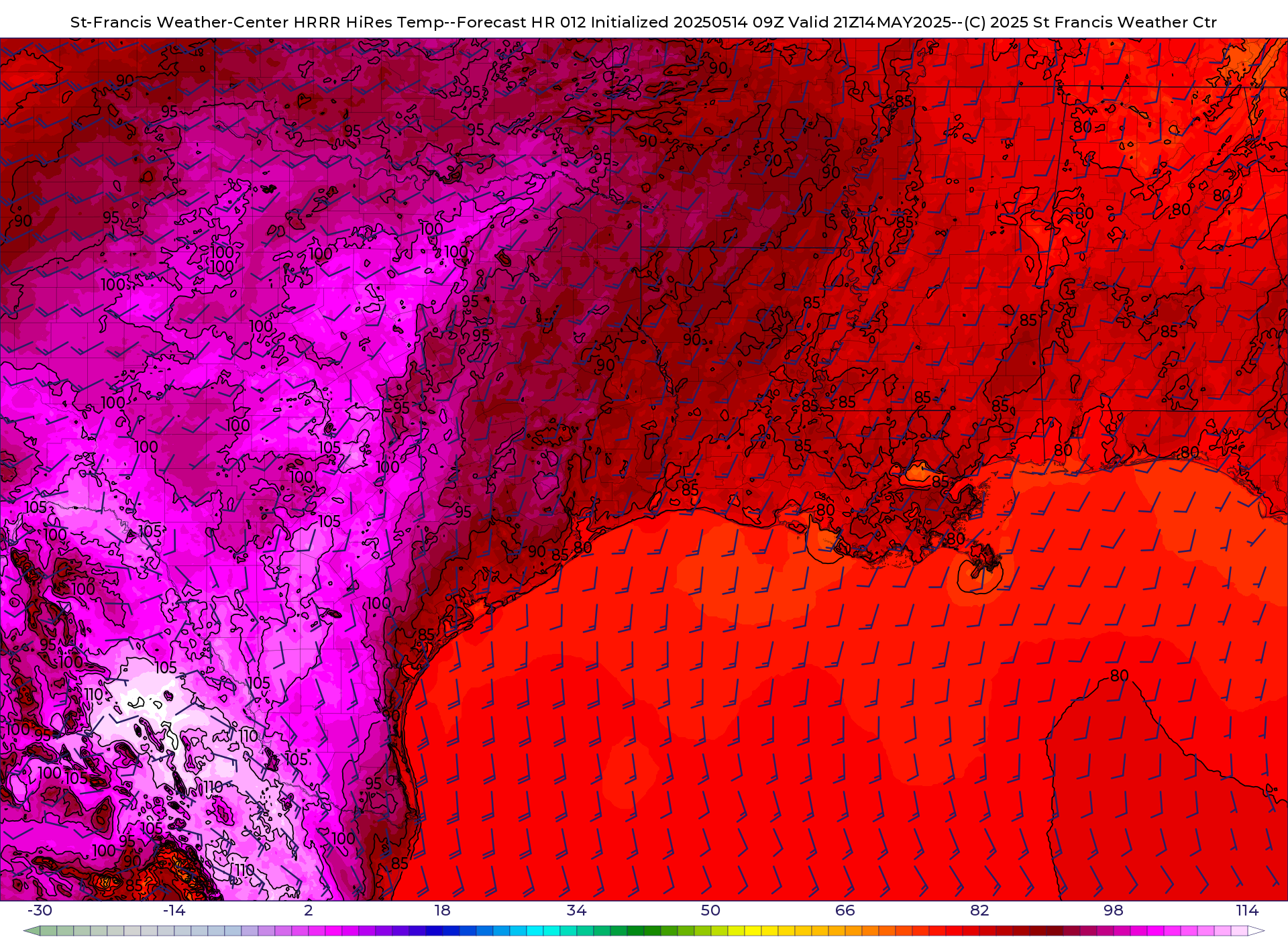Click the 18 color scale label
This screenshot has width=1288, height=939.
(443, 910)
